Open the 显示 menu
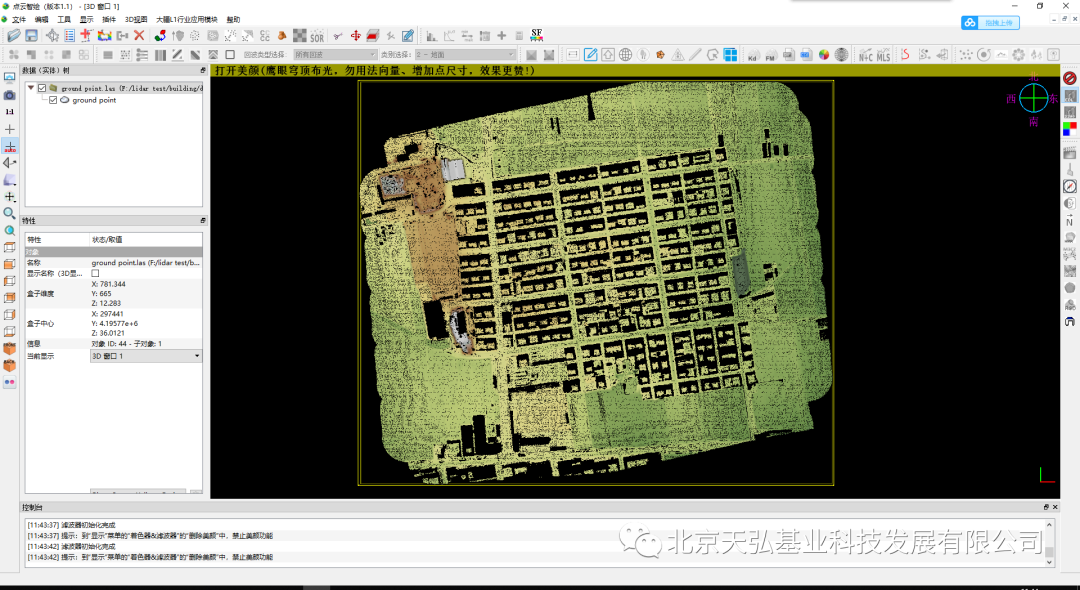The height and width of the screenshot is (590, 1080). click(86, 19)
